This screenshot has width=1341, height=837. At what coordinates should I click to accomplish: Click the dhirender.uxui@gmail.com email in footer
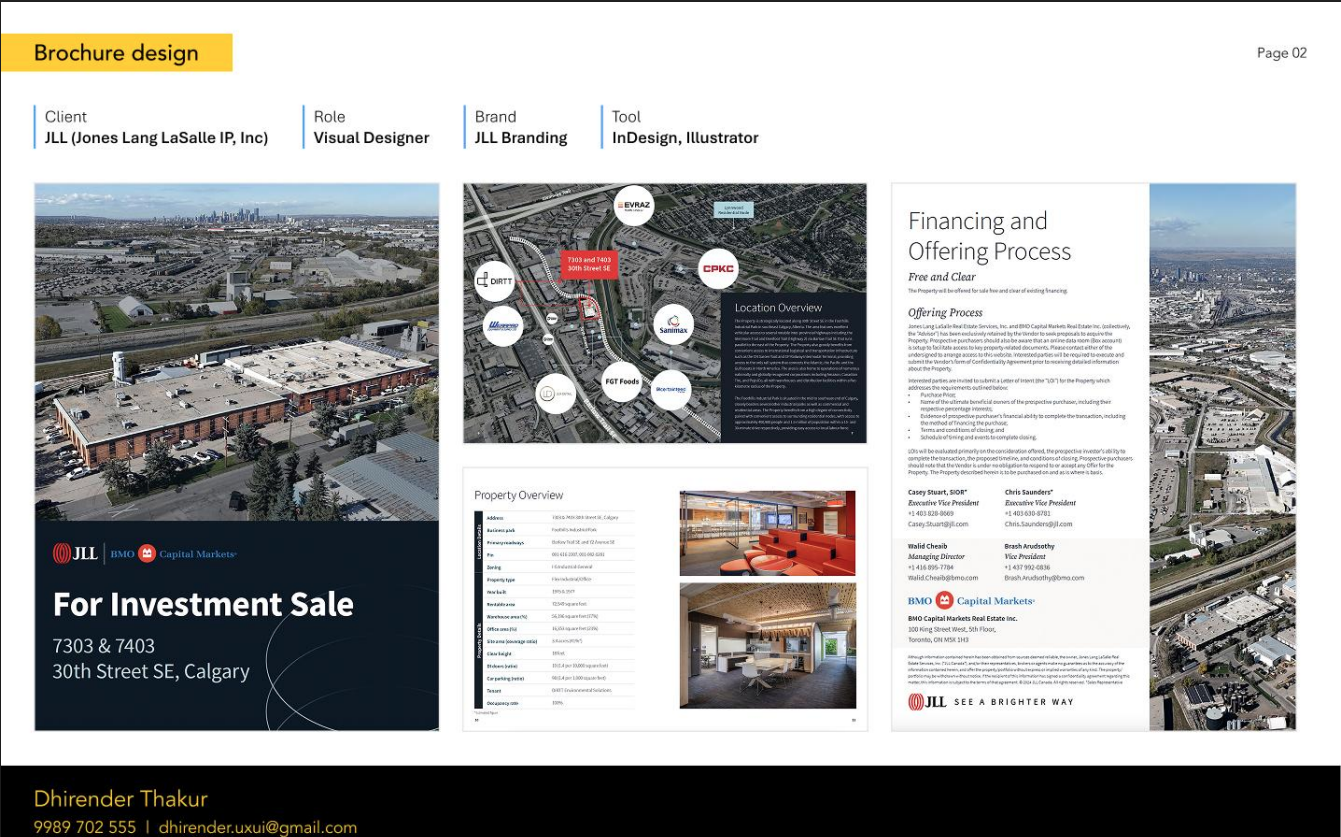[x=258, y=827]
